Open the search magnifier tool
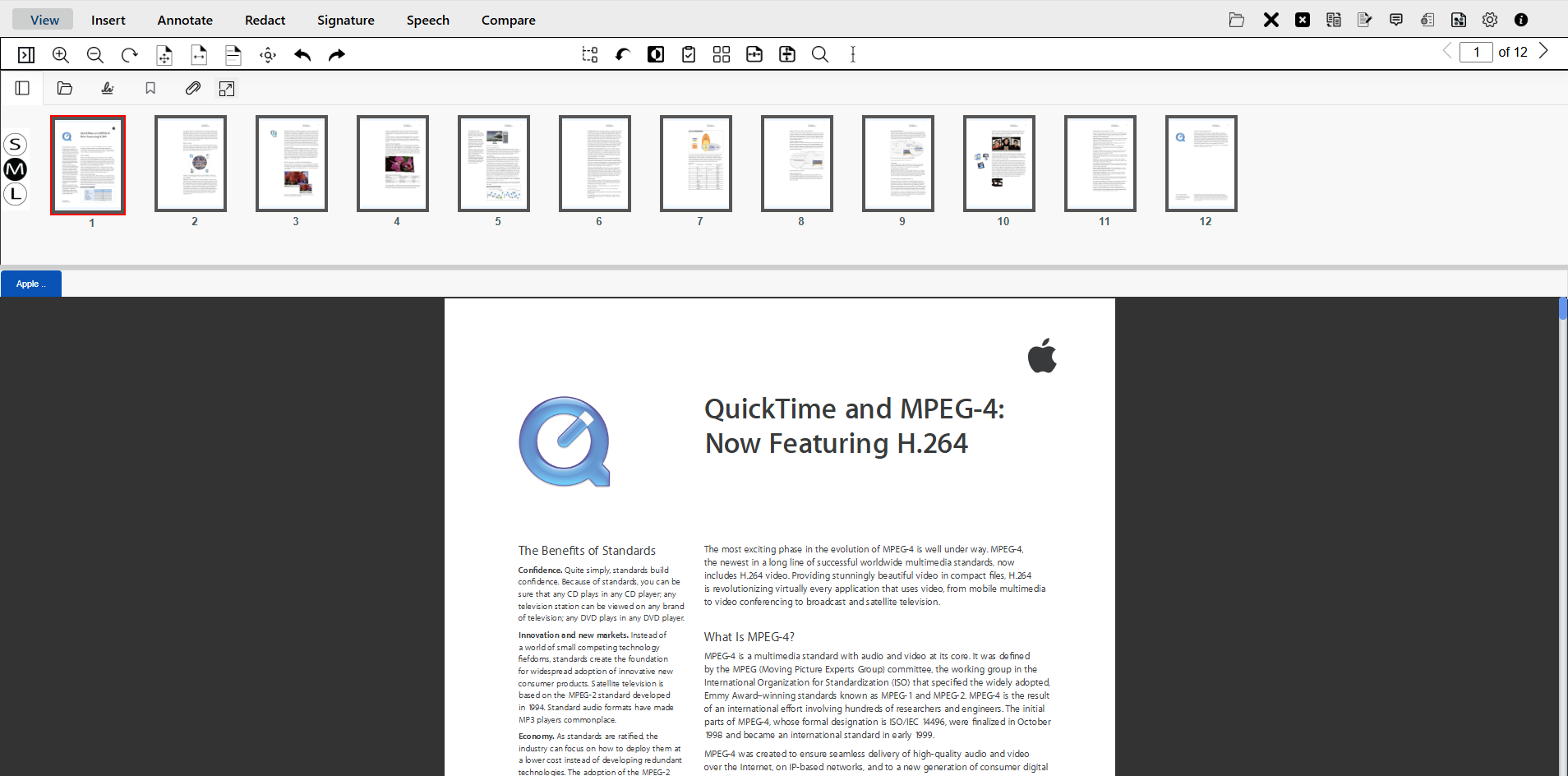 point(819,55)
